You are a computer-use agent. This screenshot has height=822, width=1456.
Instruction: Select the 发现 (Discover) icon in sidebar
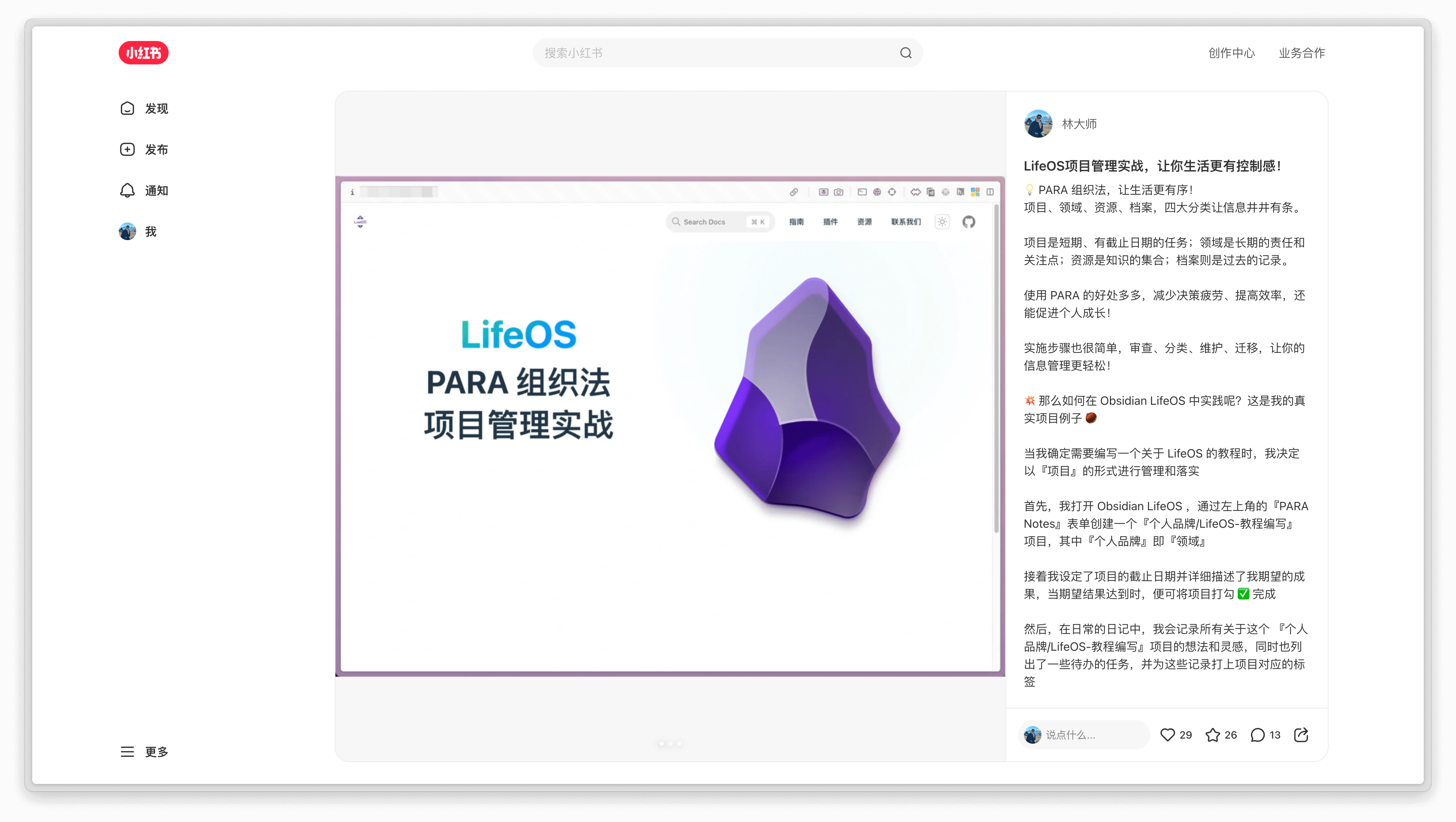pos(127,108)
